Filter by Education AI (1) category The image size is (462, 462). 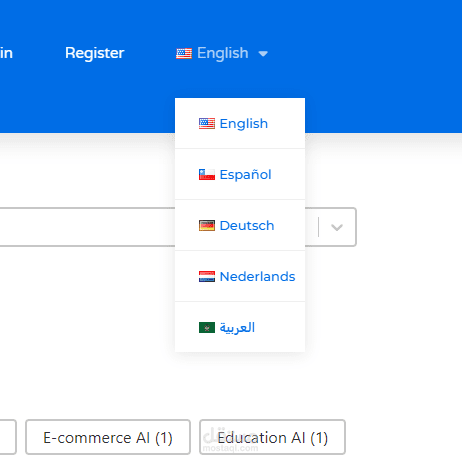click(x=272, y=437)
